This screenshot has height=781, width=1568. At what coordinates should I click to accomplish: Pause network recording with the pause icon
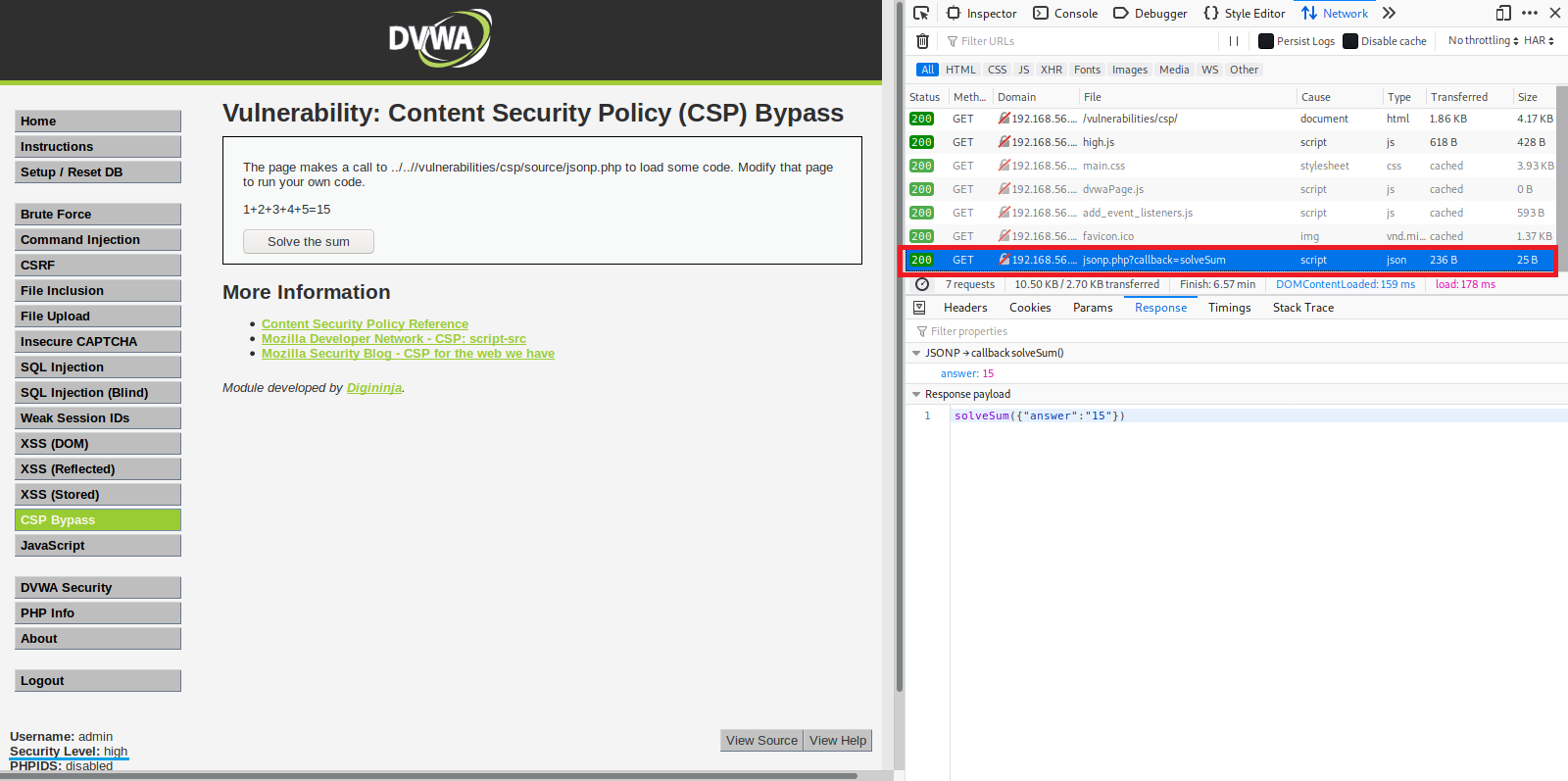1234,41
